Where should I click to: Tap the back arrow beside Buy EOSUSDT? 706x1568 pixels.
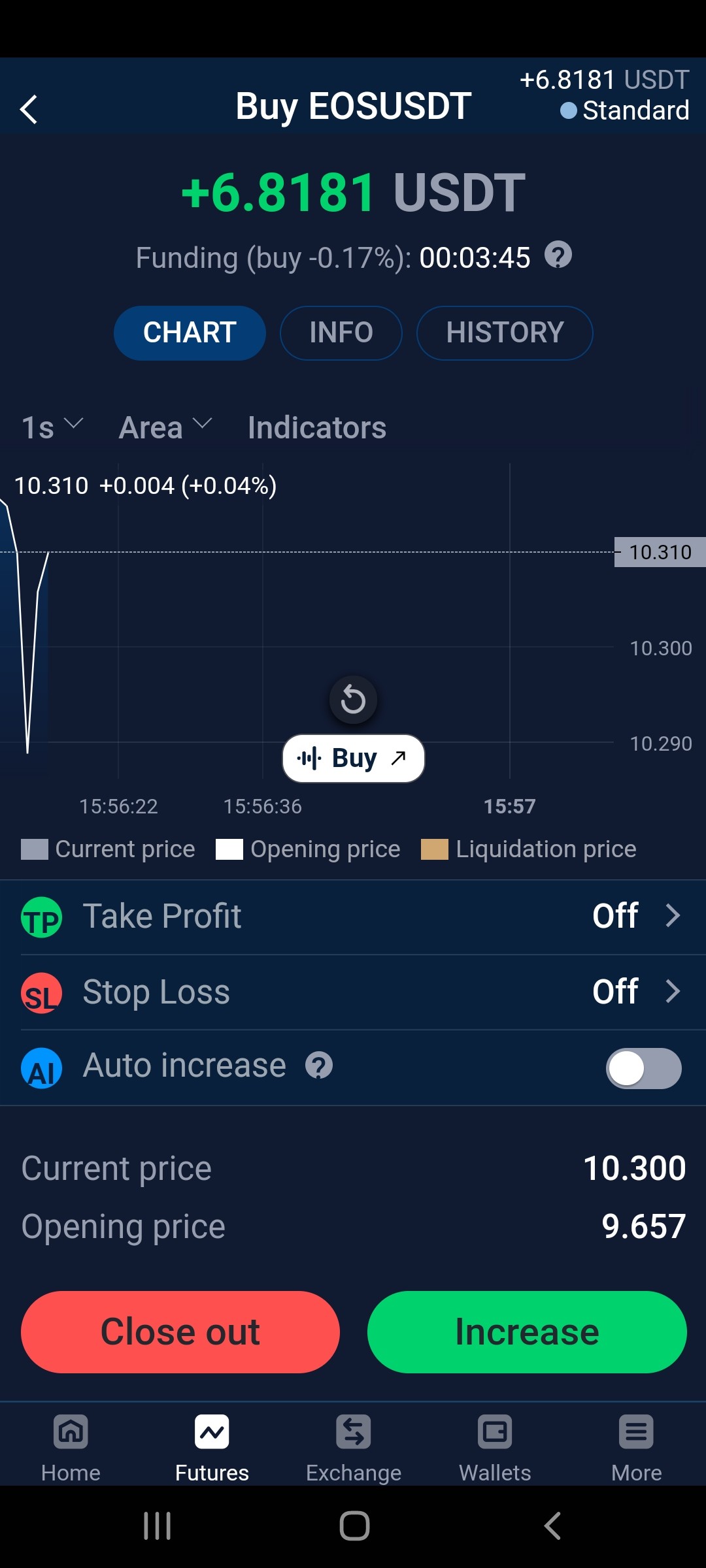pos(29,109)
